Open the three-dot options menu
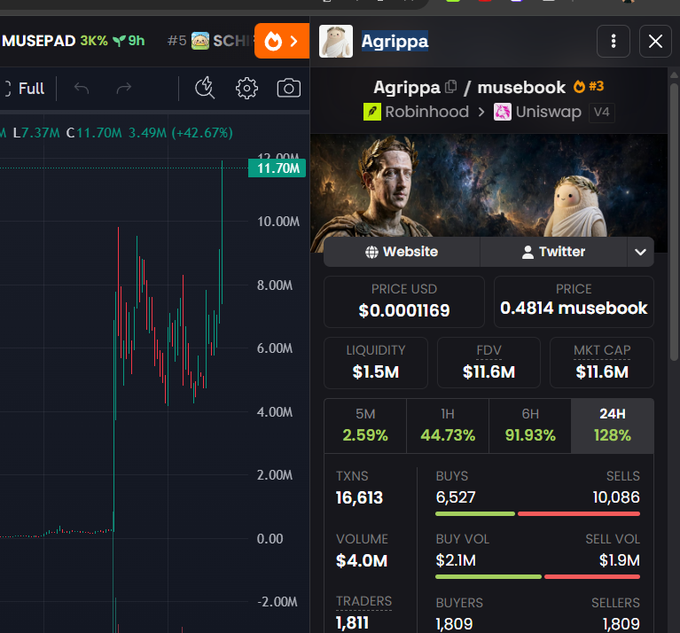680x633 pixels. coord(613,41)
